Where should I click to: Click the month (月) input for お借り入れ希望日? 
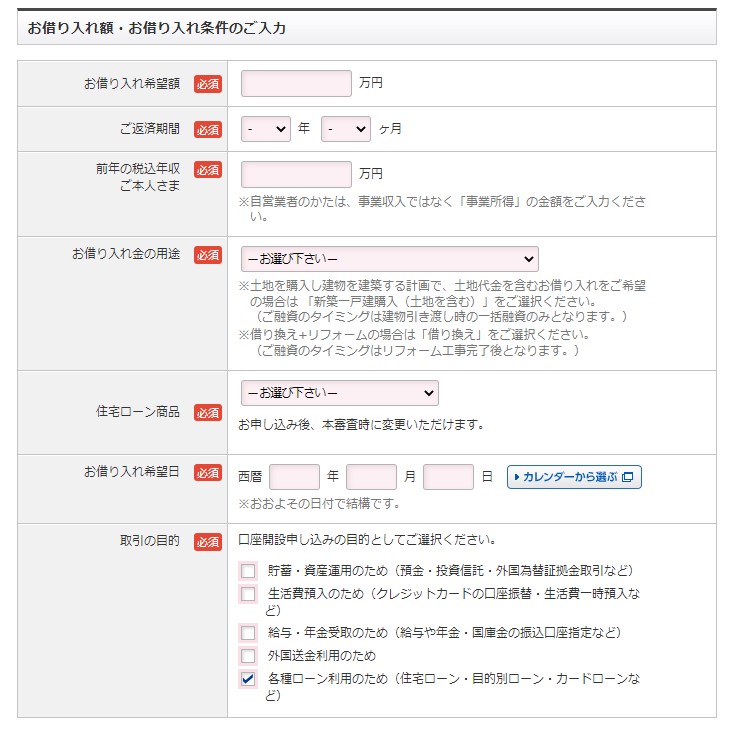click(371, 477)
